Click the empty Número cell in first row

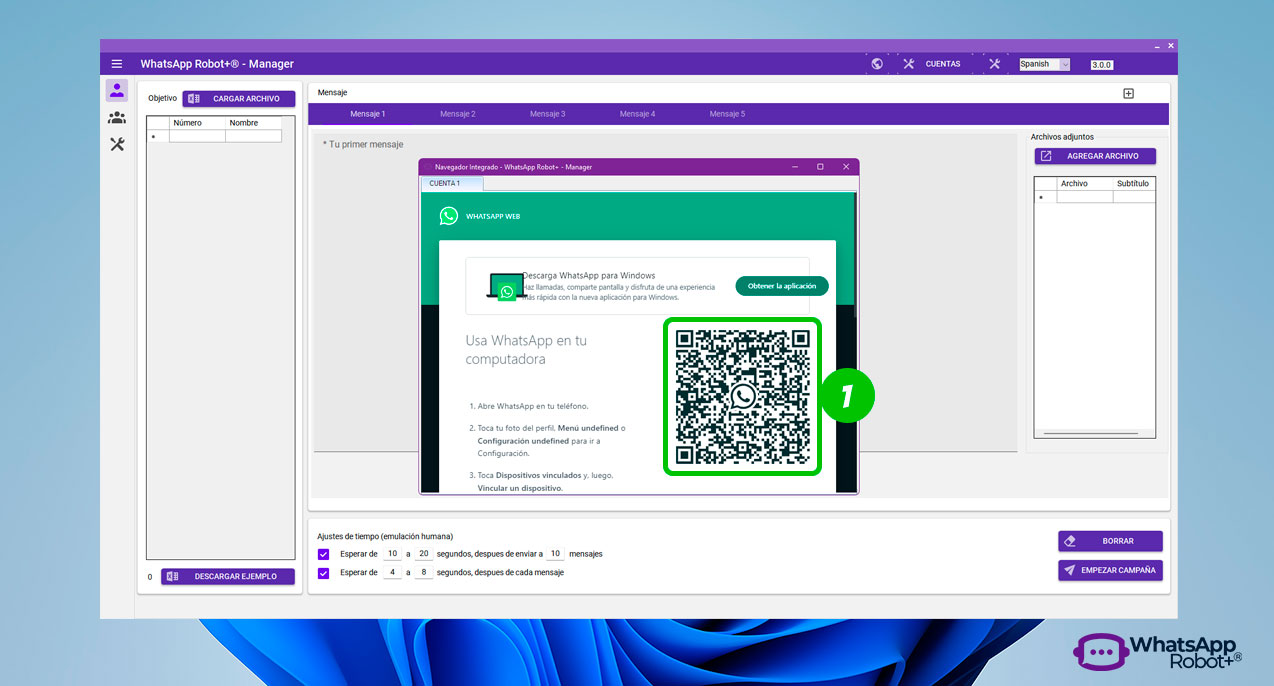[x=197, y=136]
